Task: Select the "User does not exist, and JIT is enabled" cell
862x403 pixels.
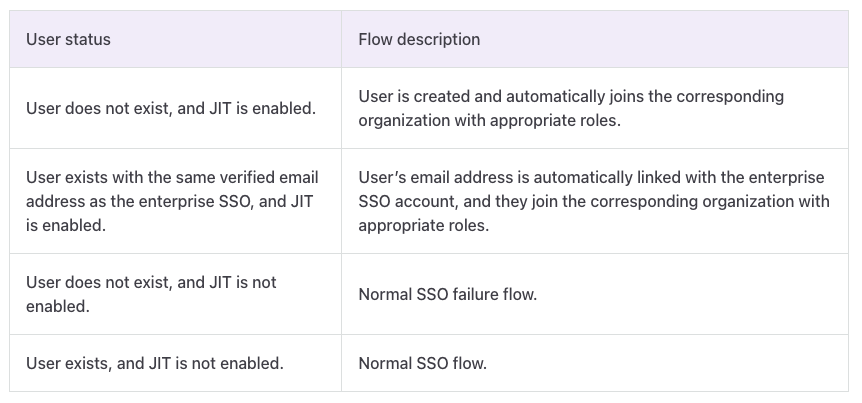Action: click(x=171, y=108)
